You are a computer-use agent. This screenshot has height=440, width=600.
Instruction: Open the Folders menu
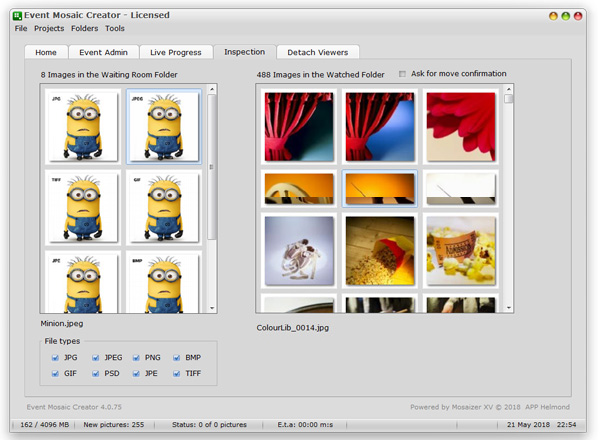click(85, 28)
